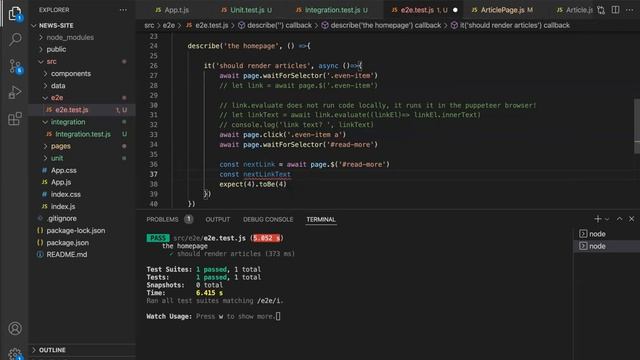640x360 pixels.
Task: Open the OUTPUT panel tab
Action: pyautogui.click(x=218, y=220)
